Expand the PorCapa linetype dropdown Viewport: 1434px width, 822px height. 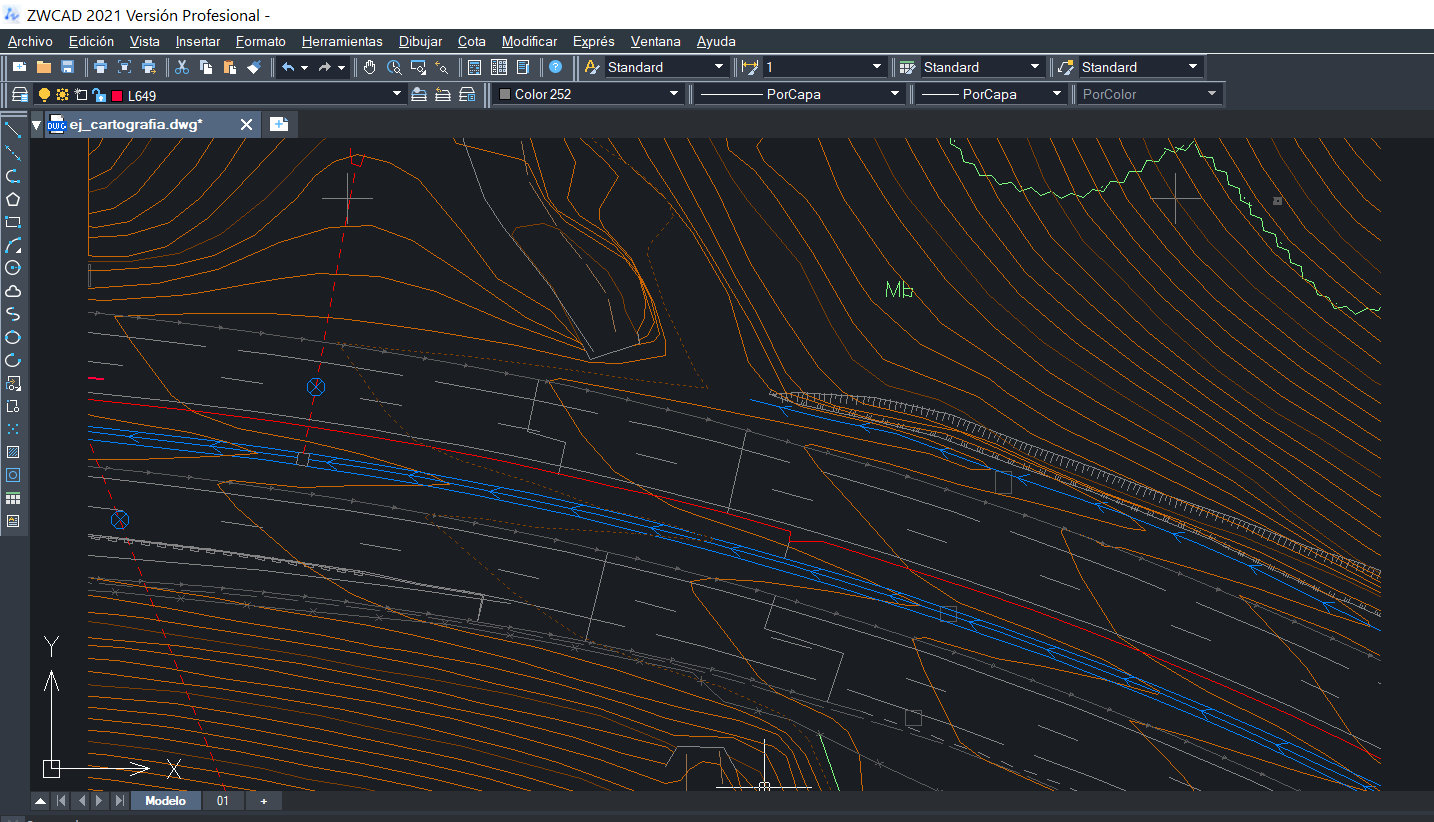(x=895, y=94)
